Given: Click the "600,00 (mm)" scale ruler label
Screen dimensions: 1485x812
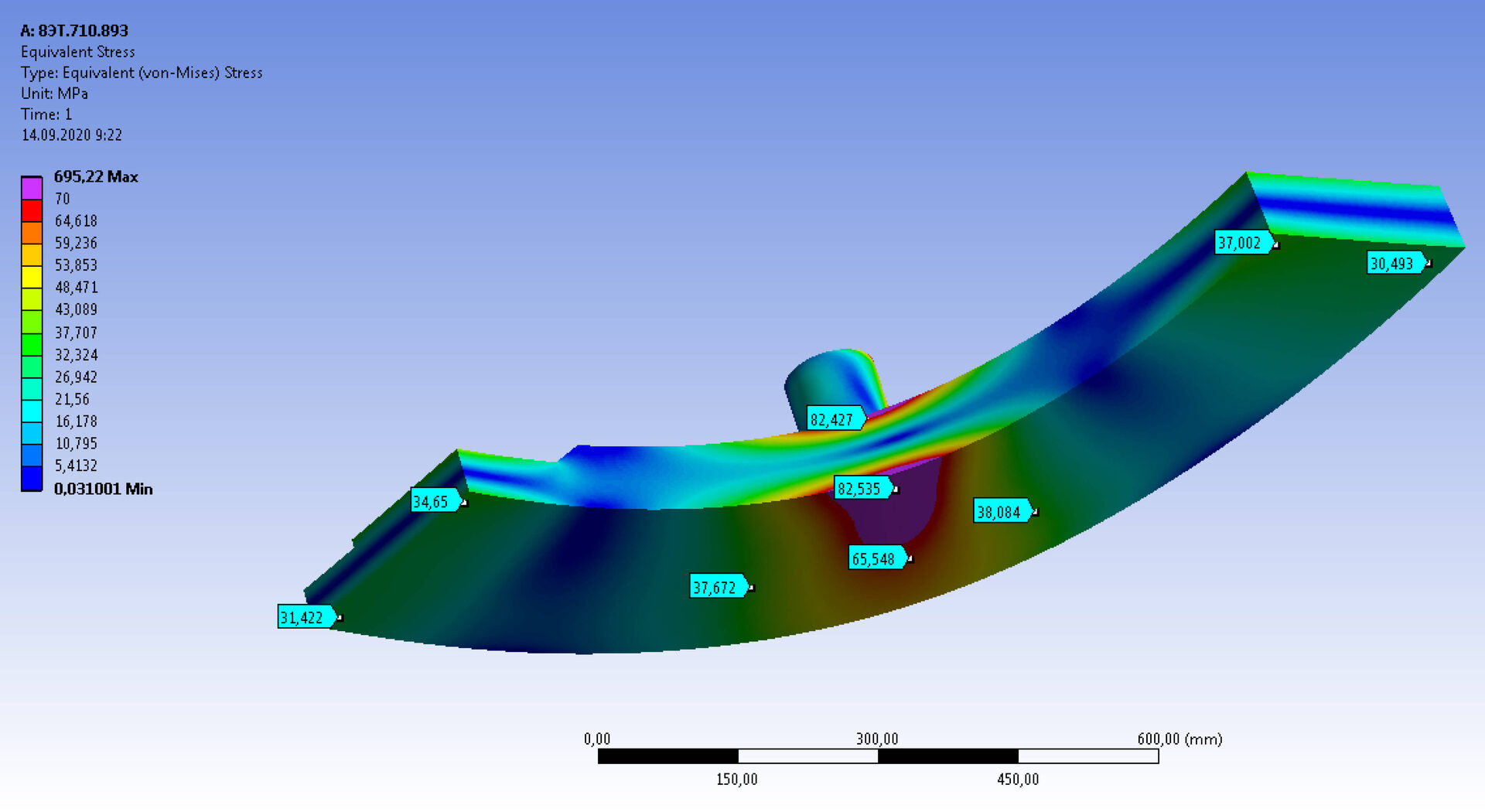Looking at the screenshot, I should point(1179,739).
